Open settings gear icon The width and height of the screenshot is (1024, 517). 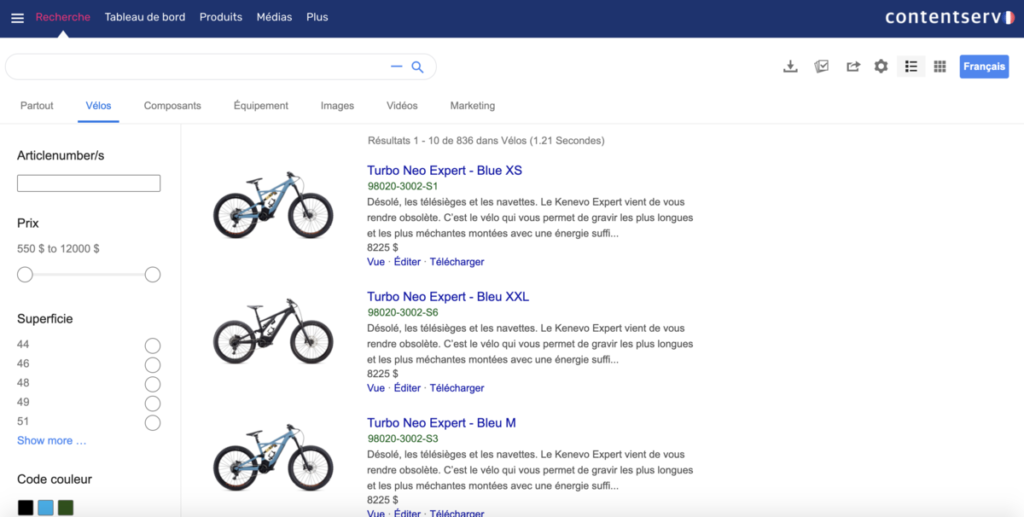(x=881, y=67)
